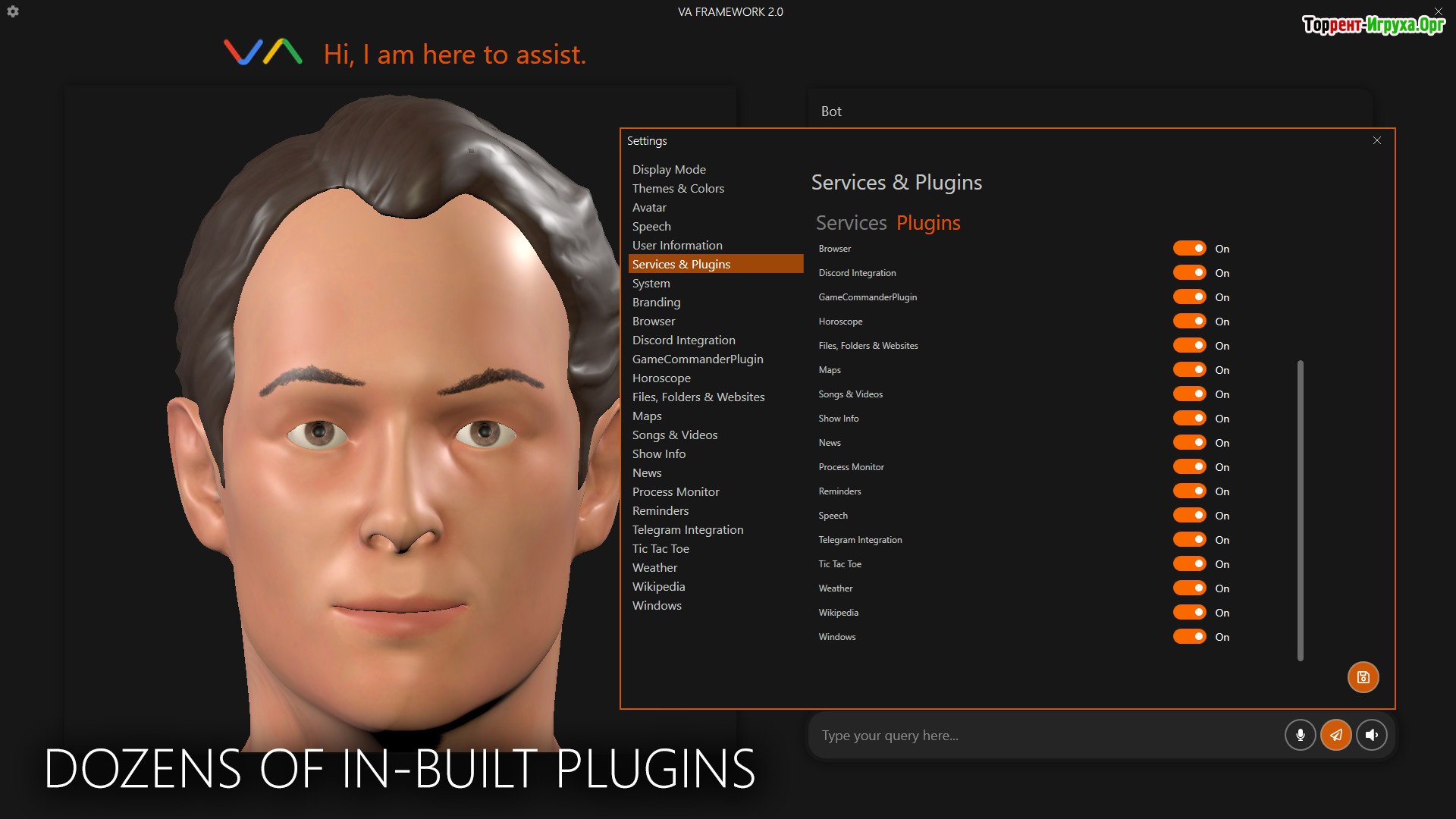Click the orange save settings icon
The width and height of the screenshot is (1456, 819).
(1363, 677)
